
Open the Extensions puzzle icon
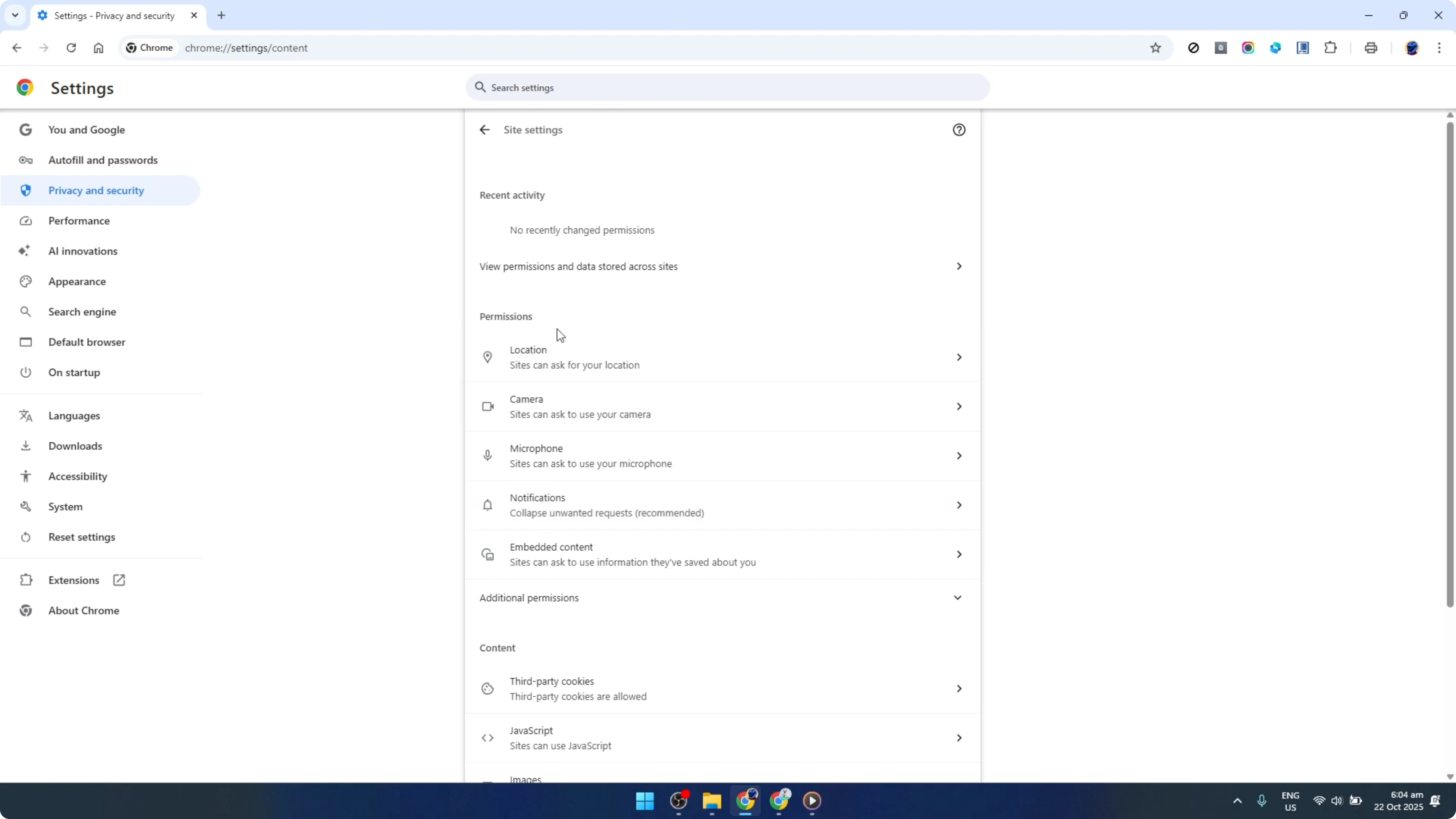pos(1331,48)
